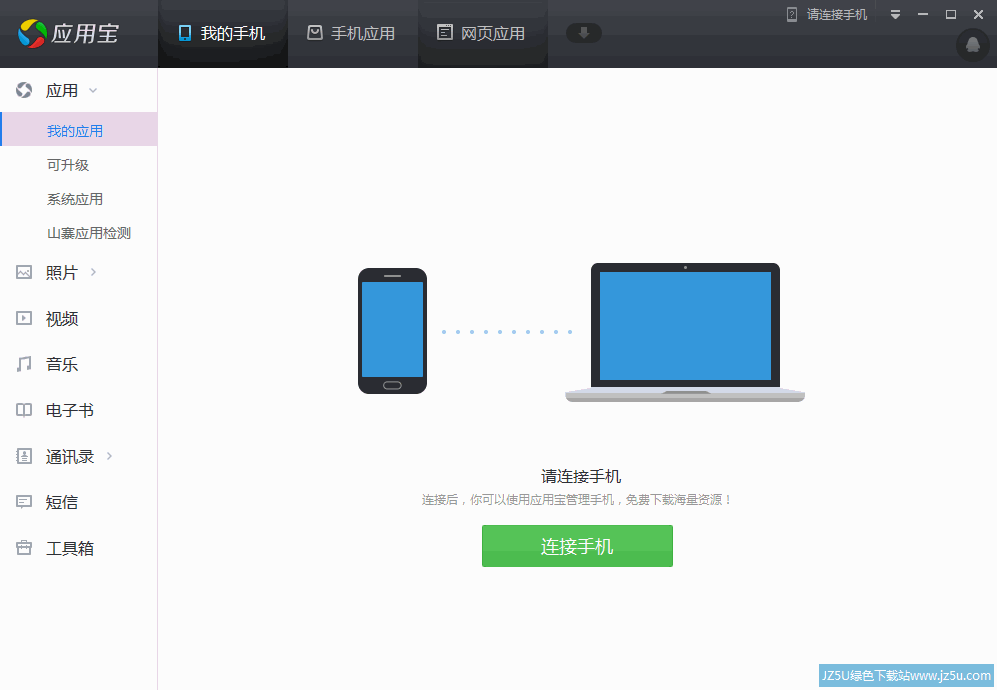Click the phone illustration
Viewport: 997px width, 690px height.
pyautogui.click(x=392, y=331)
